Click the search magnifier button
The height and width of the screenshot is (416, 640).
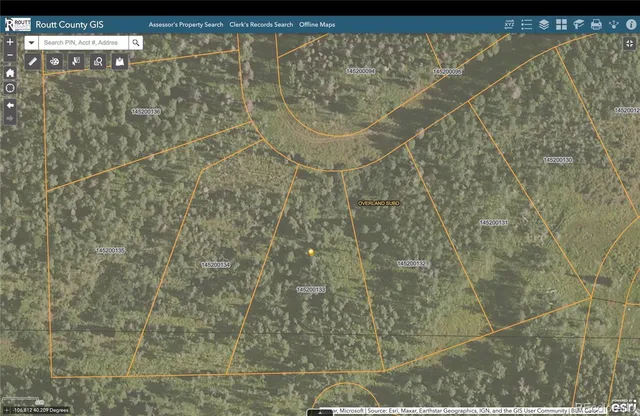(135, 43)
